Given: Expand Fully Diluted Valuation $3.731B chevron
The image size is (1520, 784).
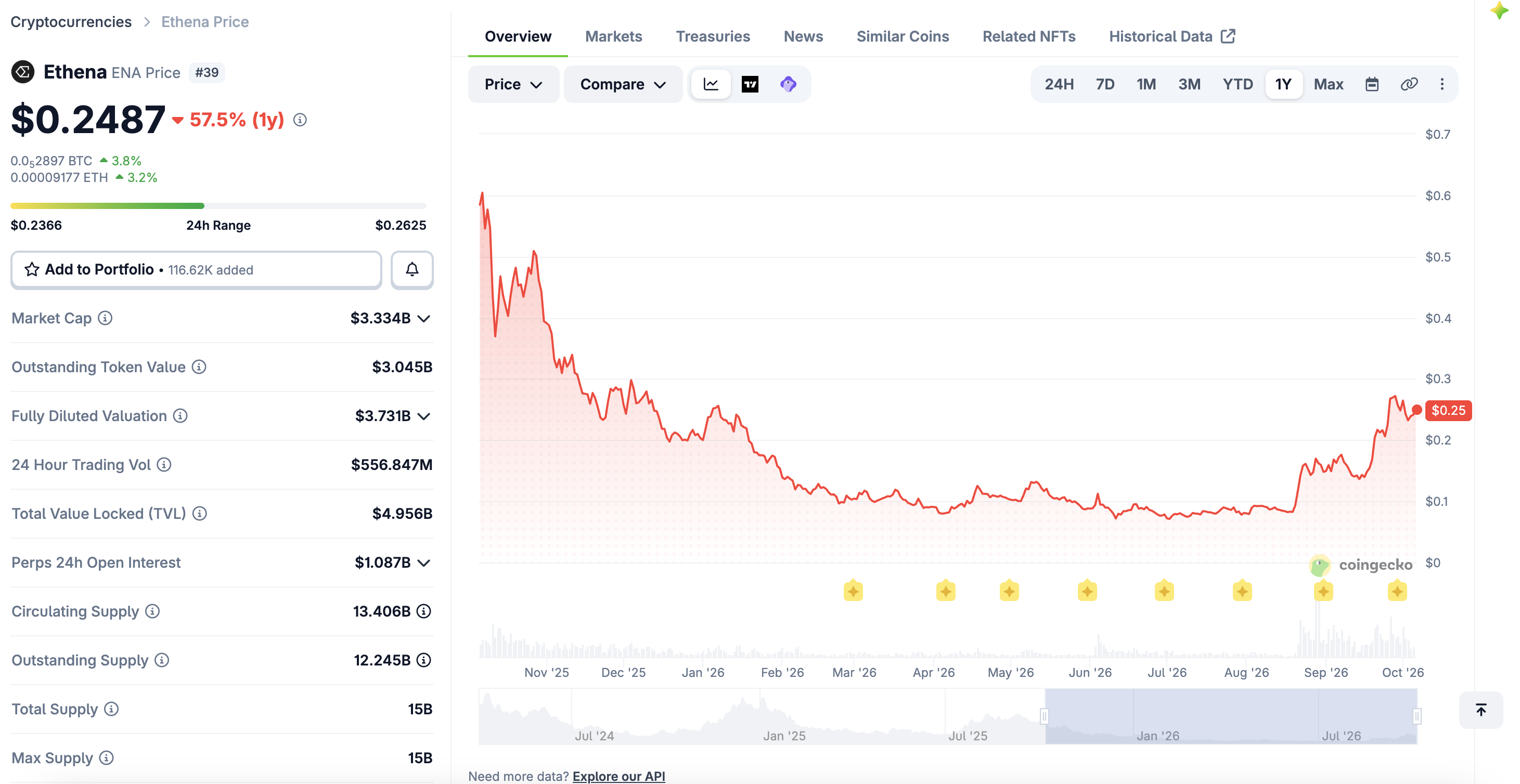Looking at the screenshot, I should [423, 416].
